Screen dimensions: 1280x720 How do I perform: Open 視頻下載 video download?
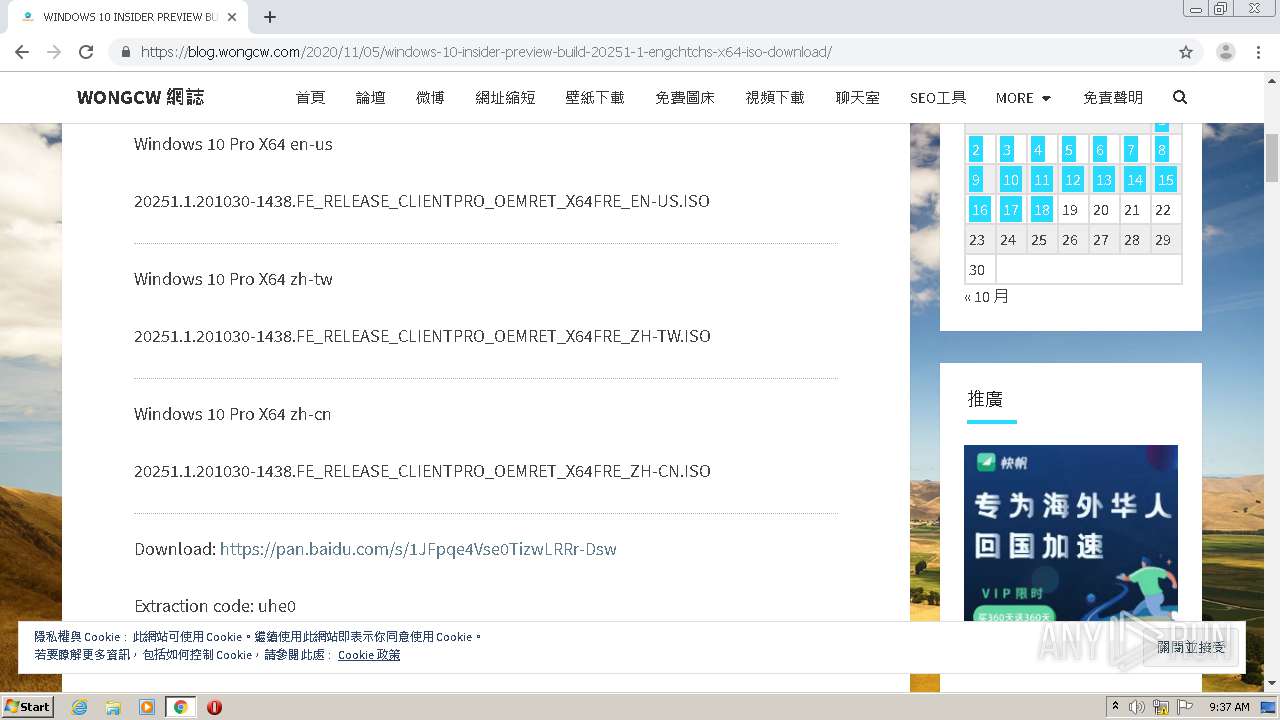point(775,98)
